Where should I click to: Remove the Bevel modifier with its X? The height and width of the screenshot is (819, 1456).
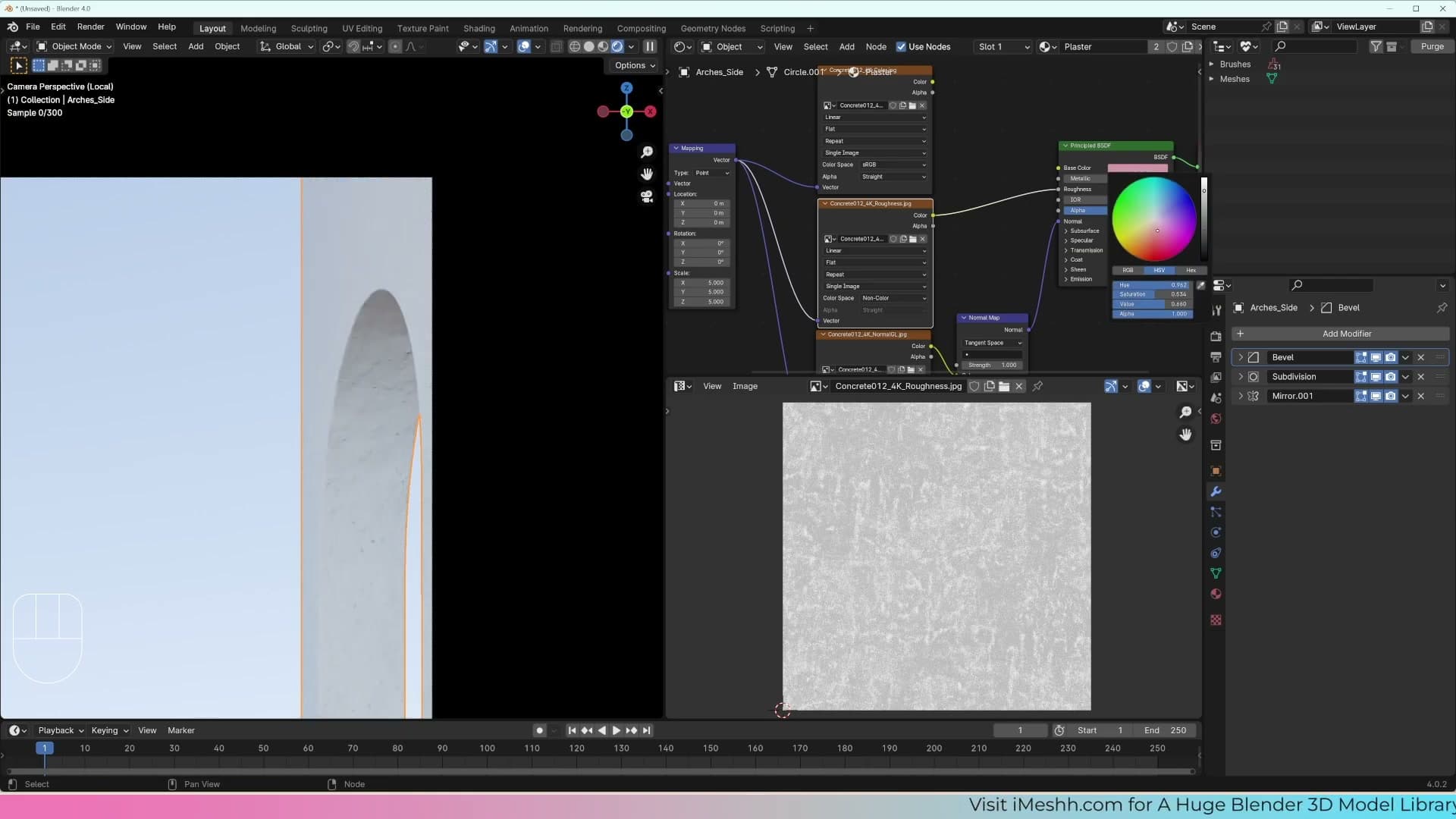1421,357
